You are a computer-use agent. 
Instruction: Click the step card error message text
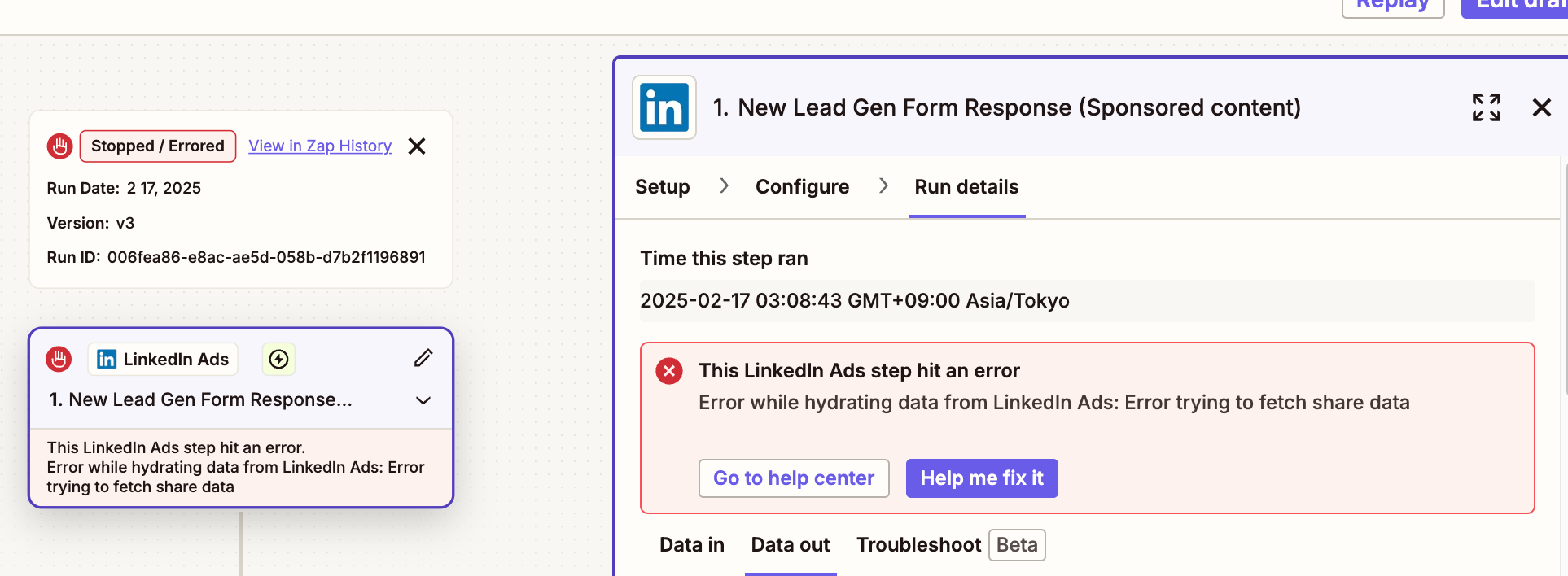(236, 467)
